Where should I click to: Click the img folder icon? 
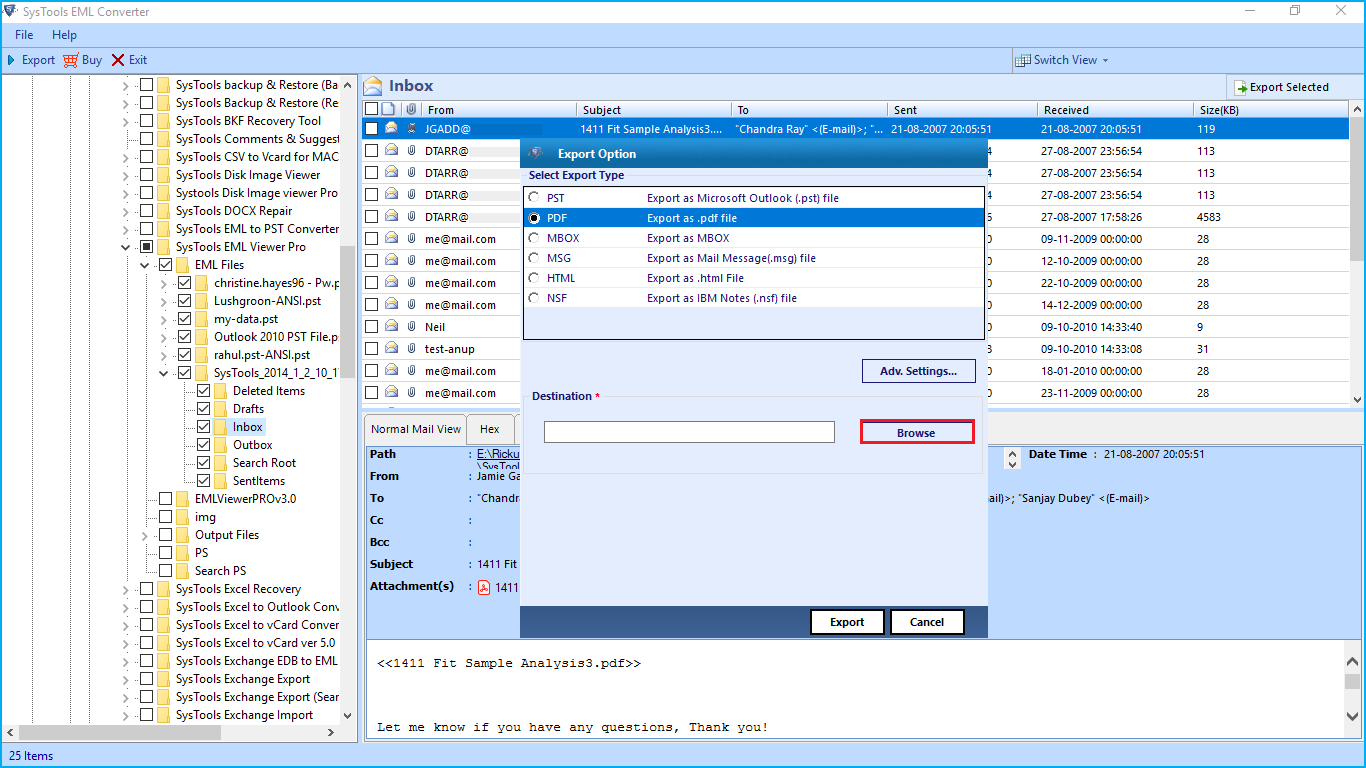click(182, 517)
